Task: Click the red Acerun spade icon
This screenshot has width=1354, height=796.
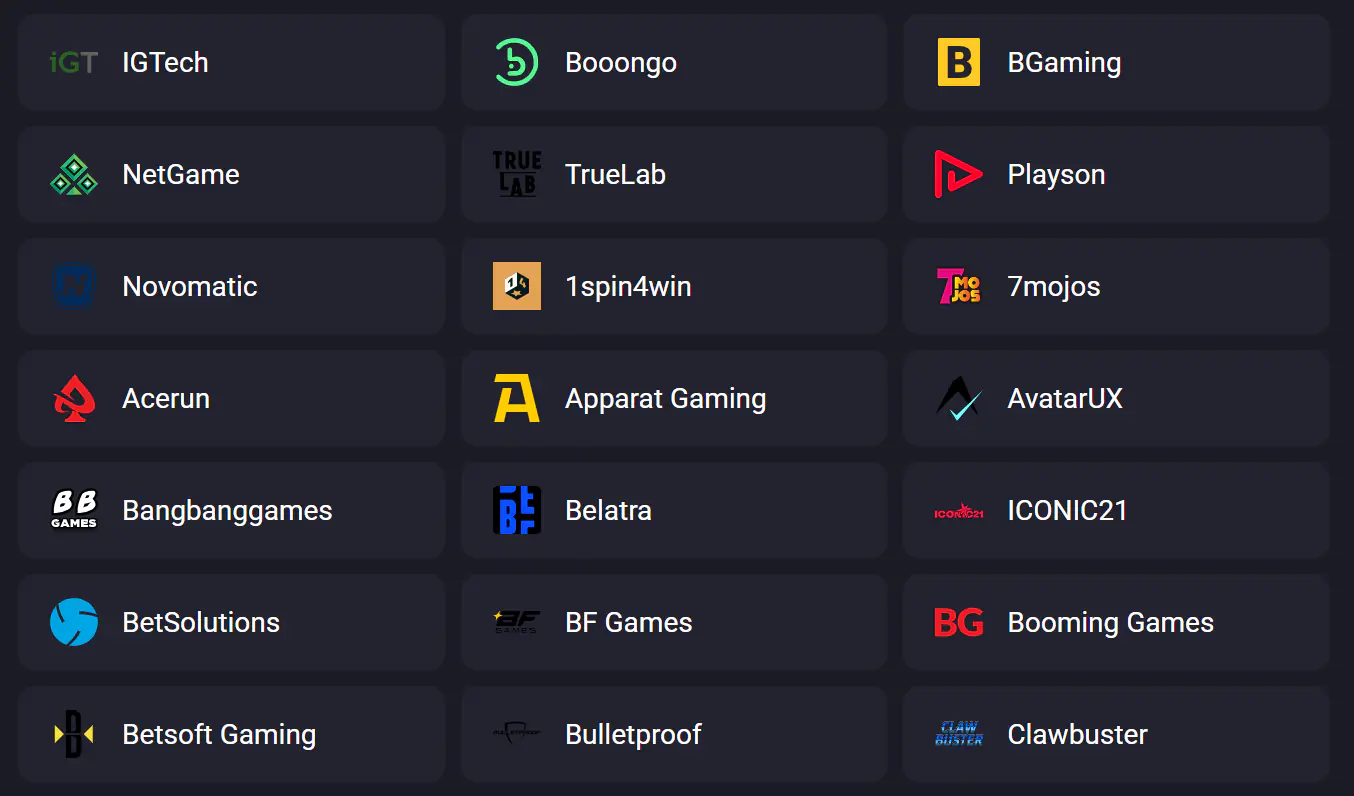Action: coord(74,399)
